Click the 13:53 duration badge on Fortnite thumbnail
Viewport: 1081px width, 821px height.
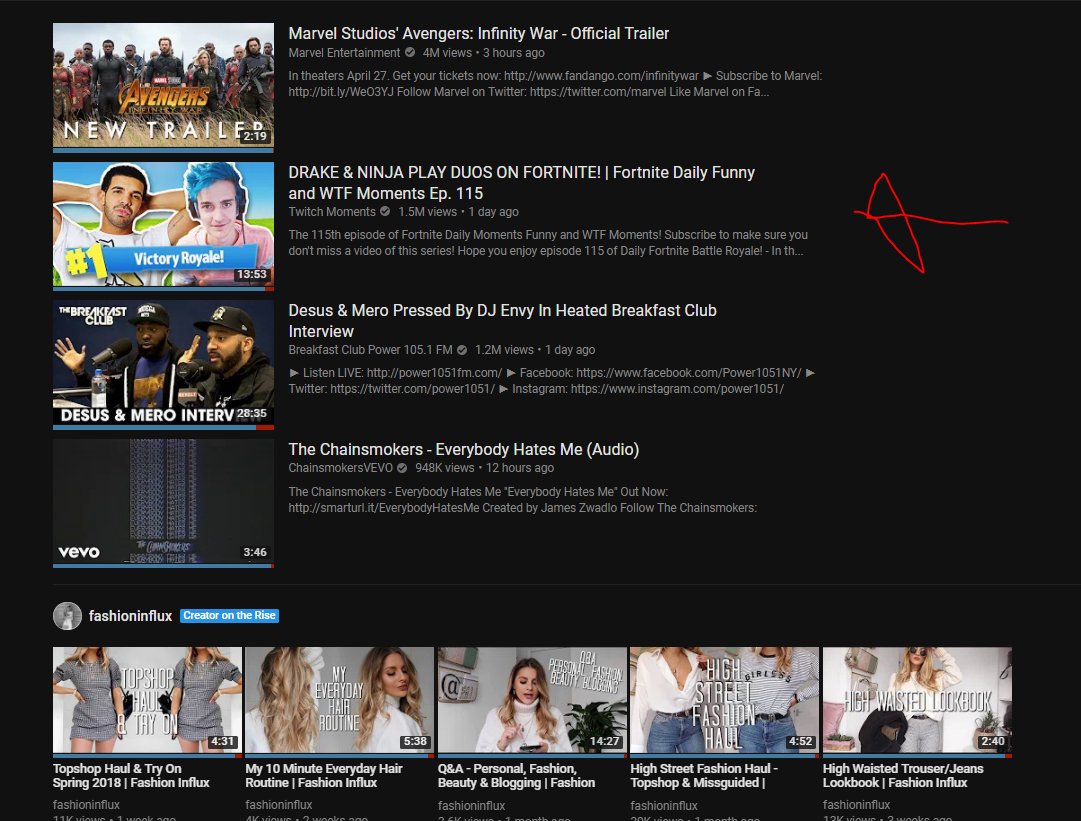click(x=252, y=274)
